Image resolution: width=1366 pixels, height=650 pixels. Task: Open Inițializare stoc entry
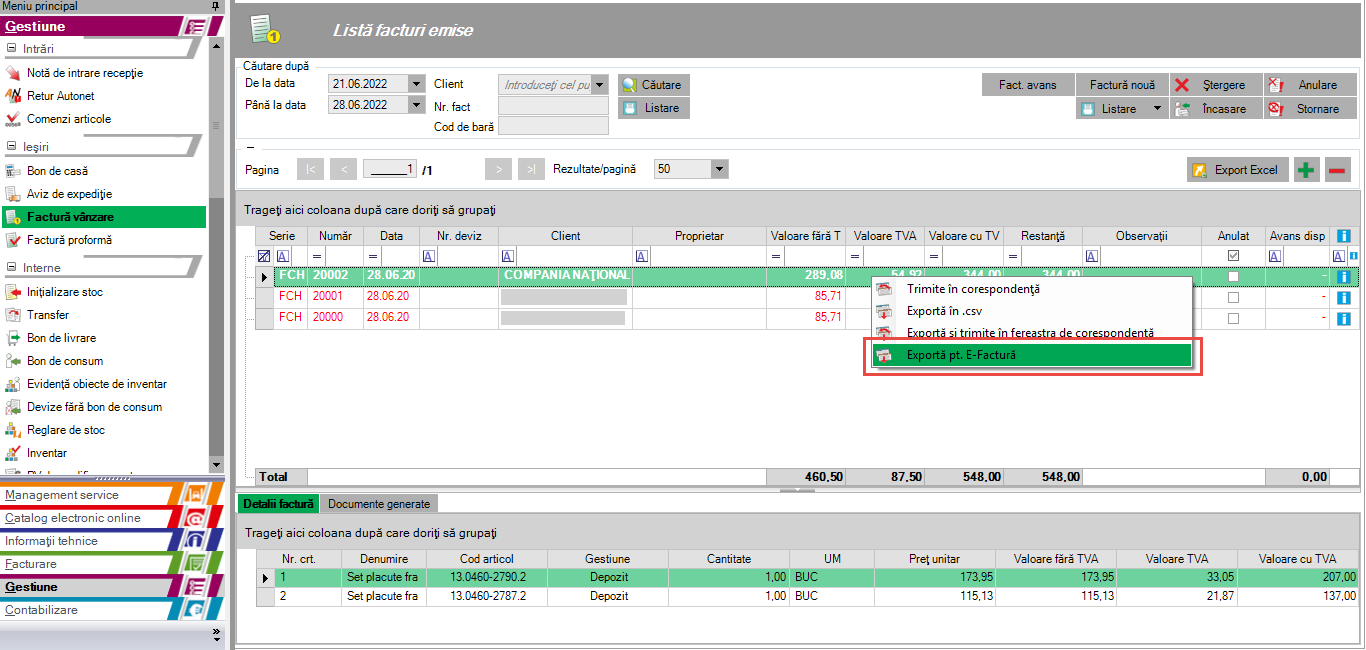tap(65, 292)
